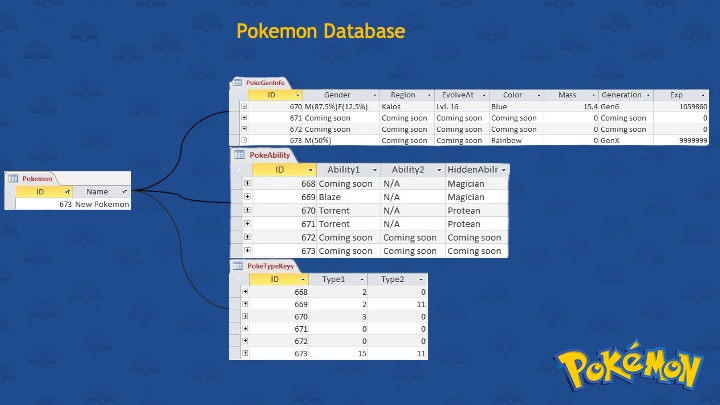
Task: Click the PokeGenInfo table datasheet icon
Action: pos(237,83)
